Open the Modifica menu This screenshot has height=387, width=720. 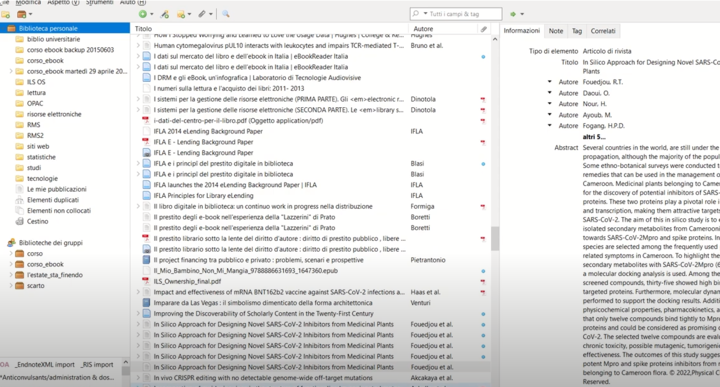28,2
